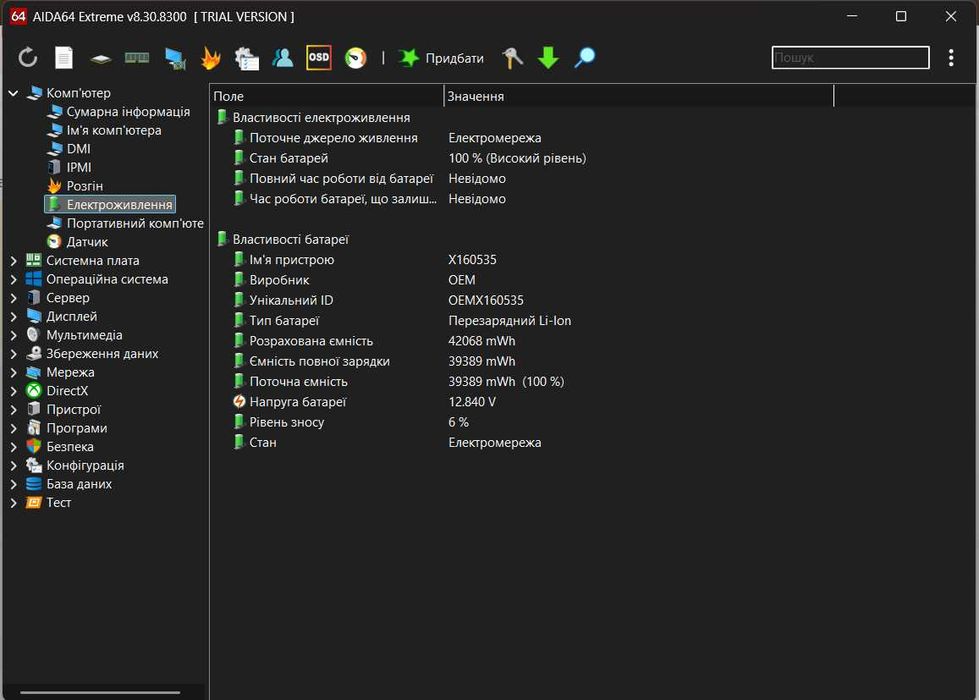The width and height of the screenshot is (979, 700).
Task: Launch the system stability test flame icon
Action: [211, 58]
